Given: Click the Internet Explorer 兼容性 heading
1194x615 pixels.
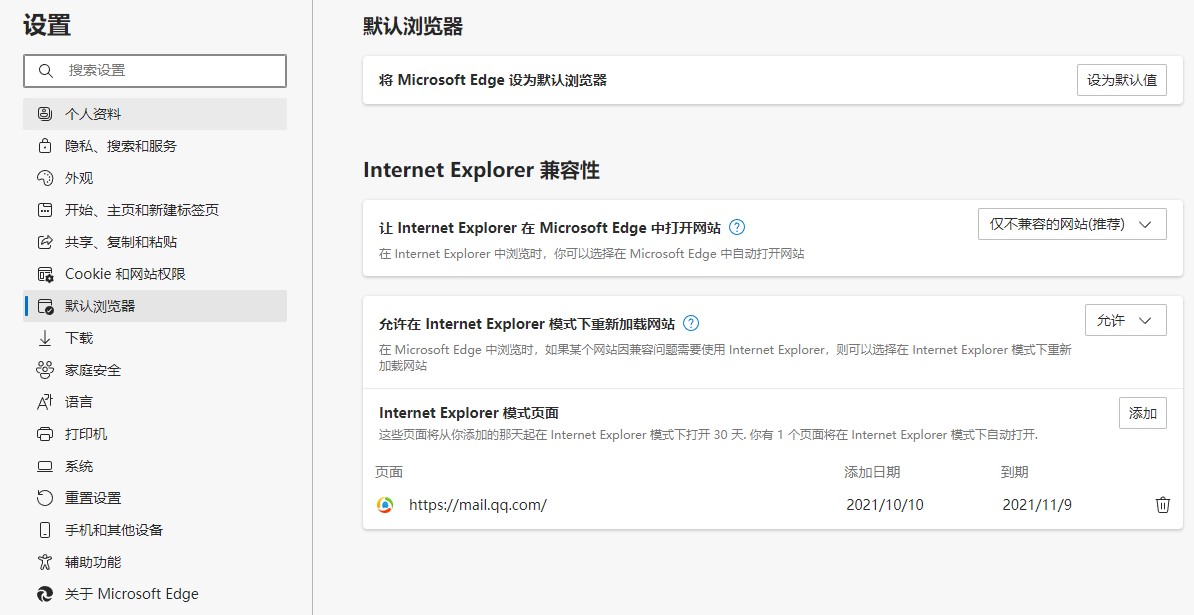Looking at the screenshot, I should tap(481, 170).
